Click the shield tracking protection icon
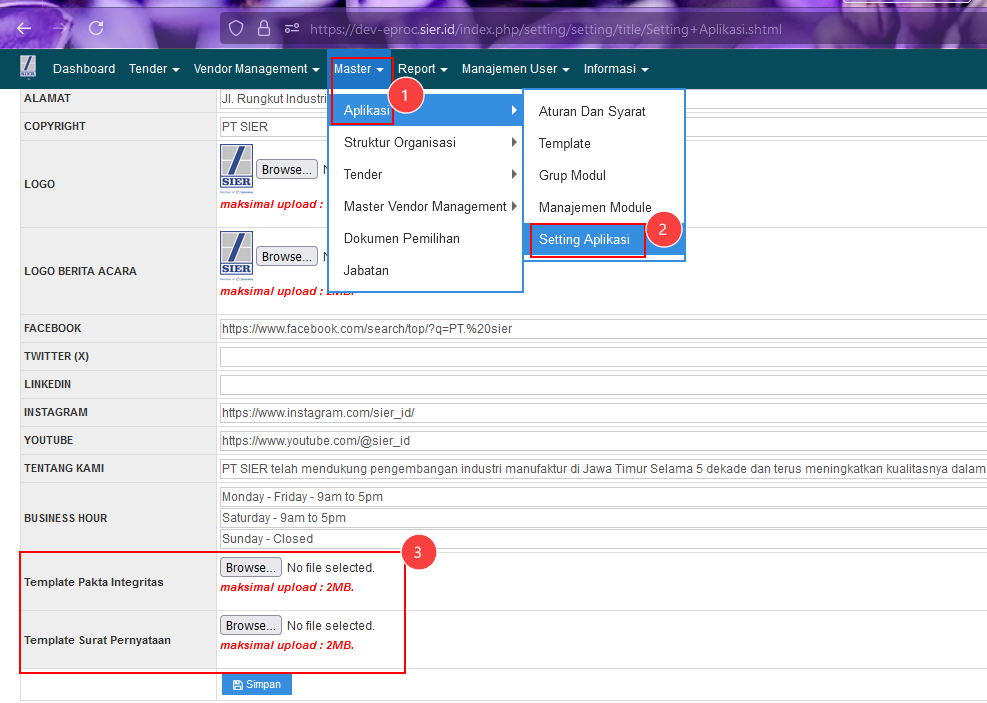Screen dimensions: 987x703 tap(236, 29)
